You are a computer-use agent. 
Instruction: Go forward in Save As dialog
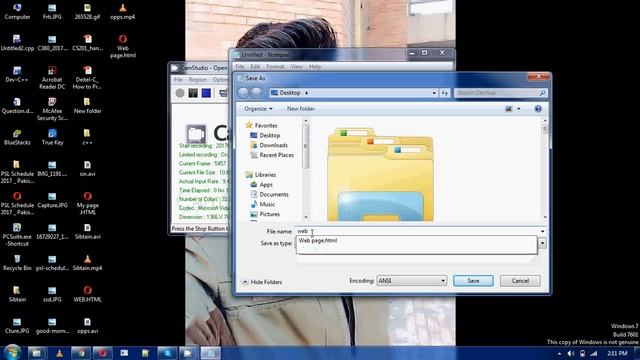coord(256,93)
